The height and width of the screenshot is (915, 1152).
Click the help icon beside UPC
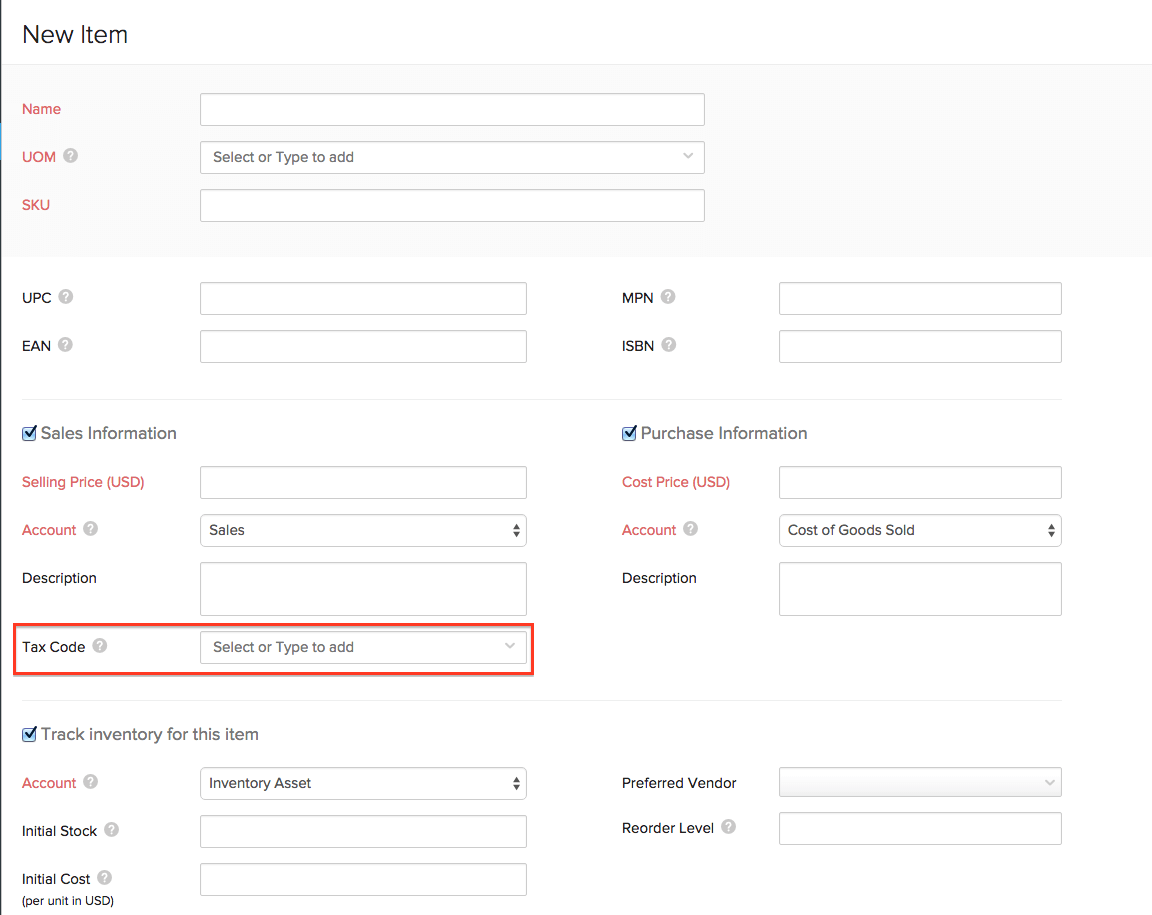[x=66, y=297]
